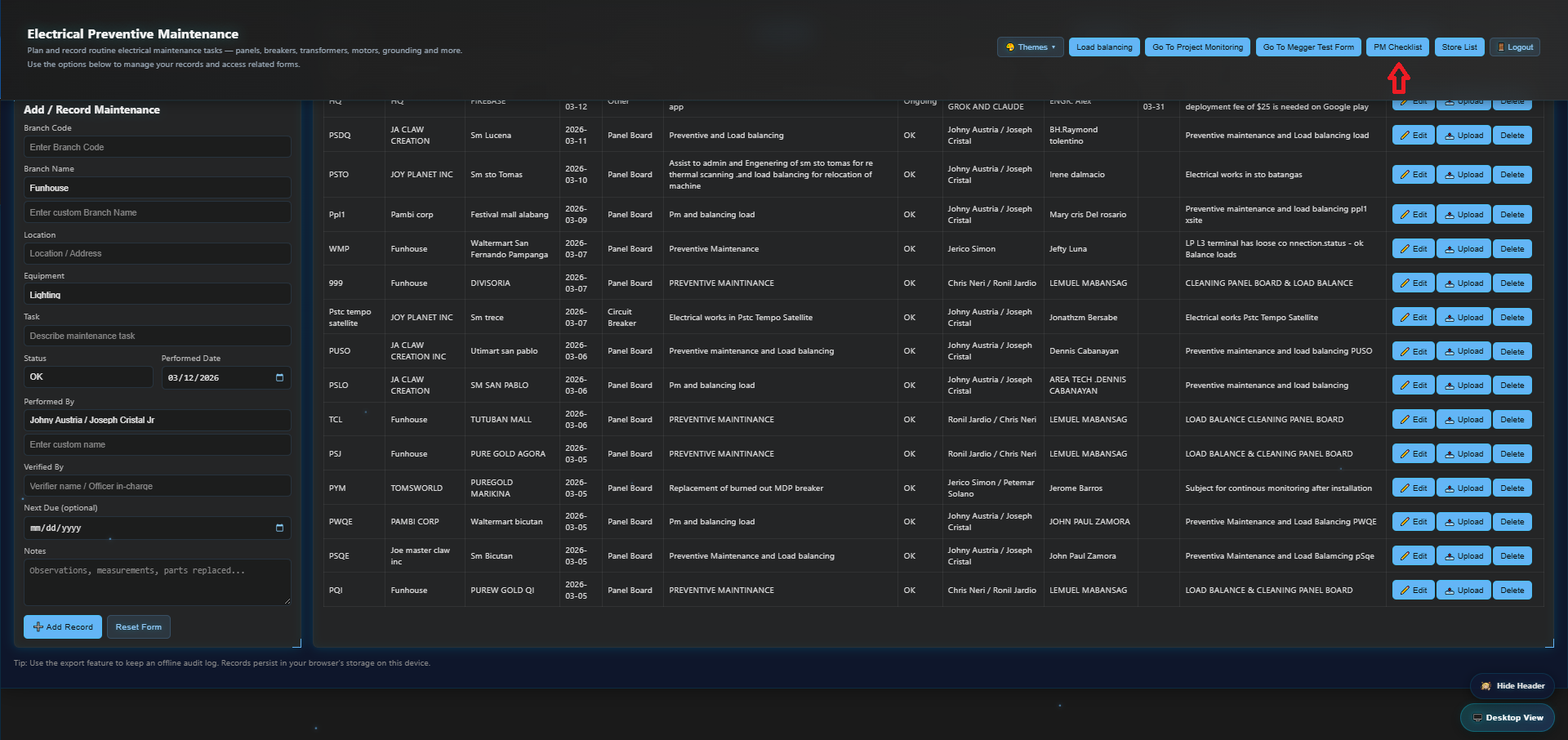
Task: Click the Enter Branch Code input field
Action: 157,147
